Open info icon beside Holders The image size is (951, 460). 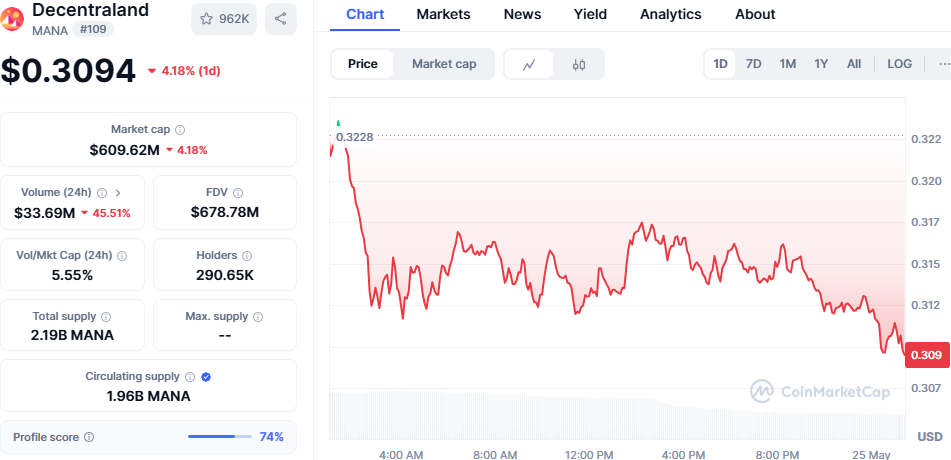pos(247,256)
